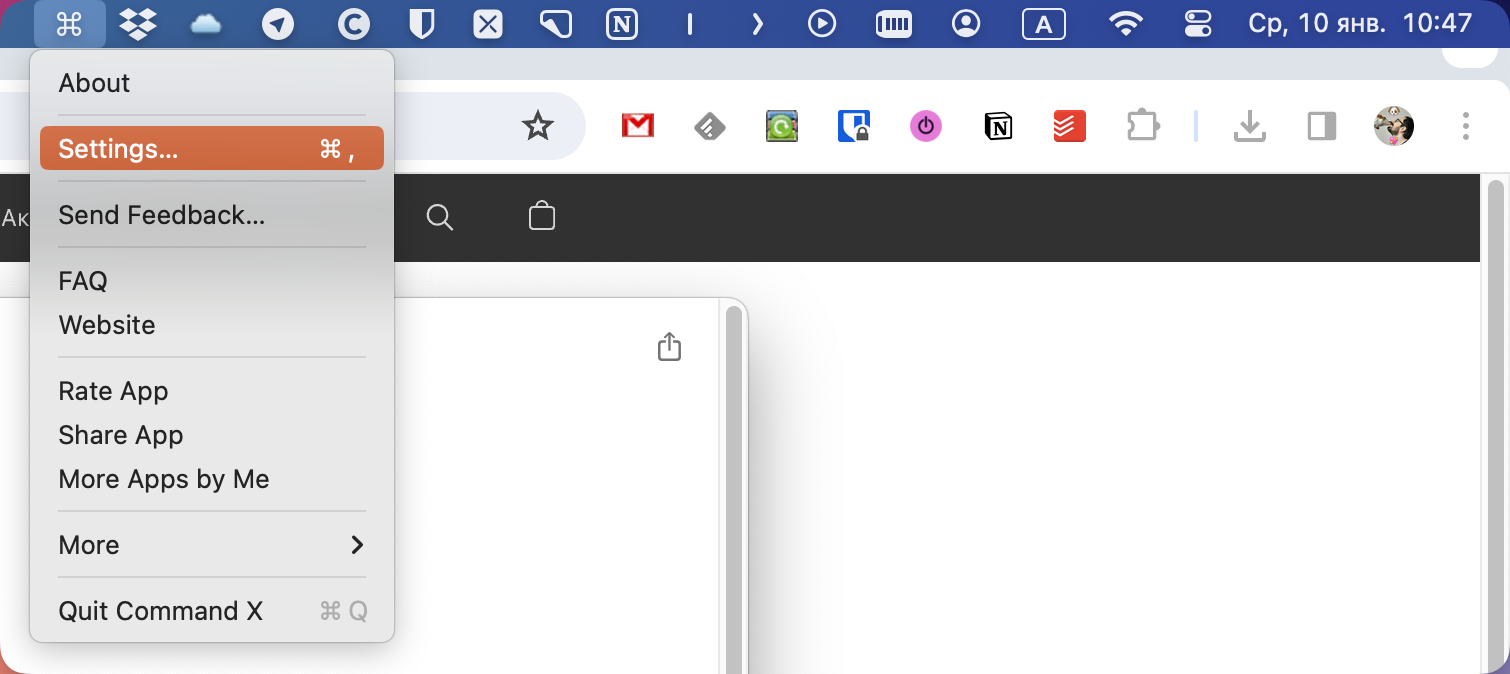Screen dimensions: 1510x674
Task: Switch keyboard input source A indicator
Action: coord(1043,24)
